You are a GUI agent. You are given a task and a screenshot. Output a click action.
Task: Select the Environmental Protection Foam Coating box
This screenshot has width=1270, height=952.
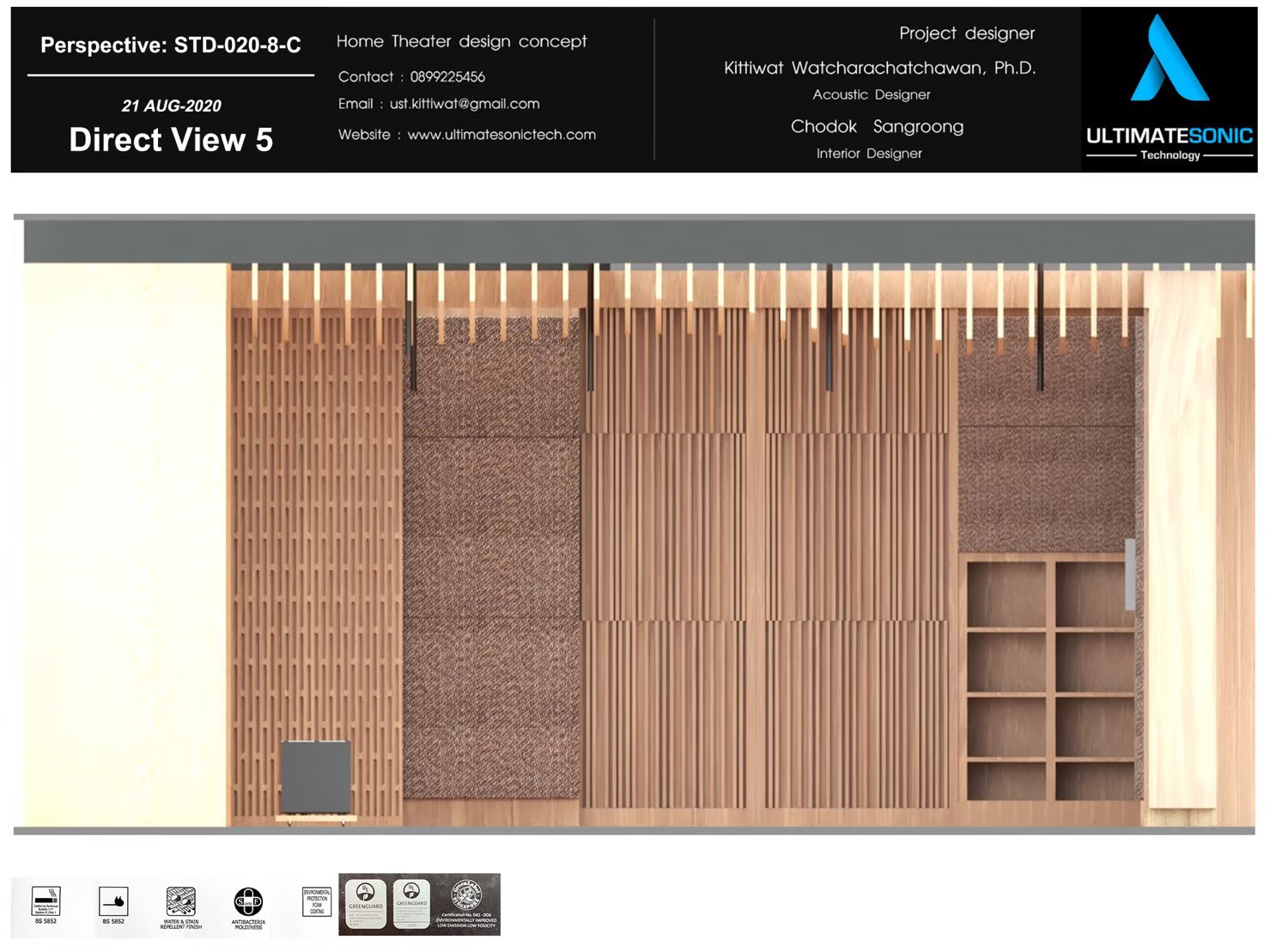317,901
